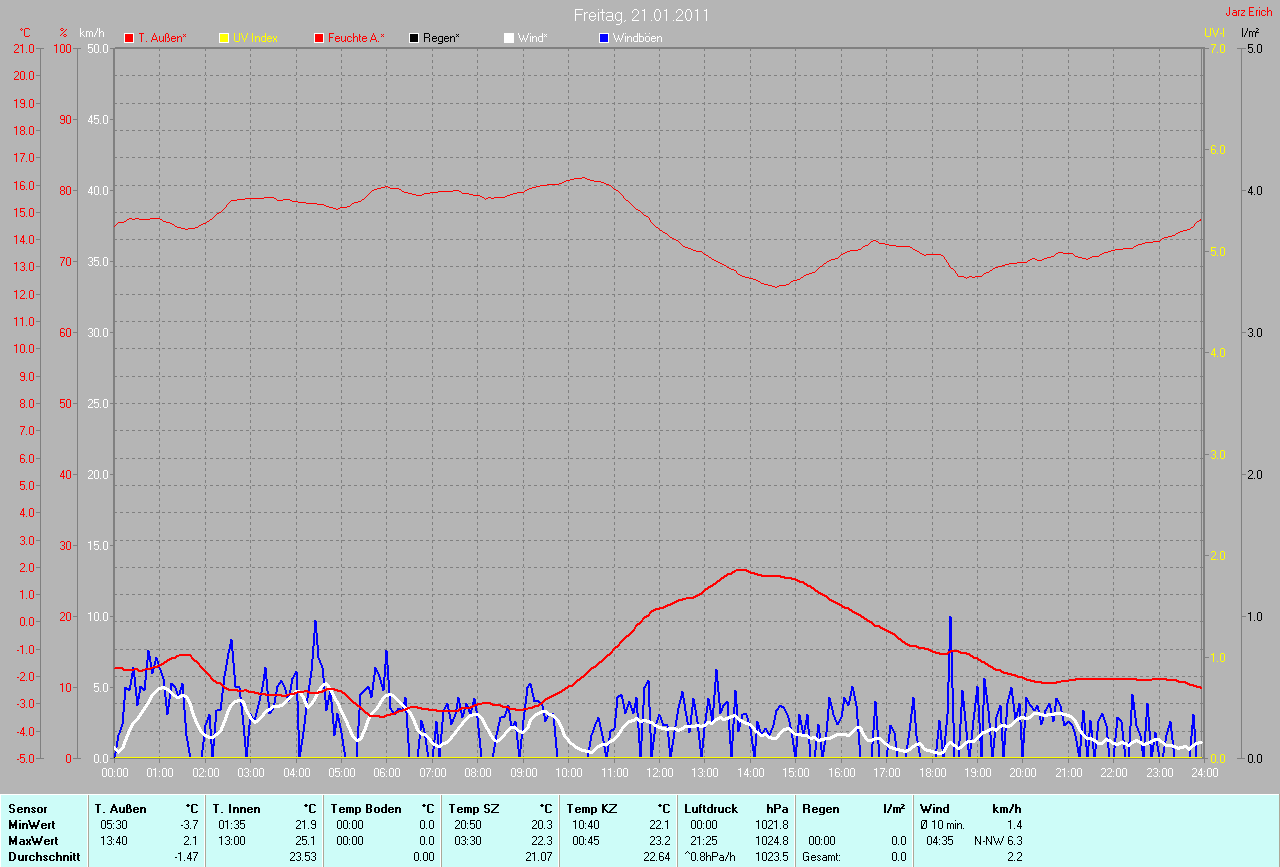
Task: Click the indoor maximum value '25.1'
Action: (306, 841)
